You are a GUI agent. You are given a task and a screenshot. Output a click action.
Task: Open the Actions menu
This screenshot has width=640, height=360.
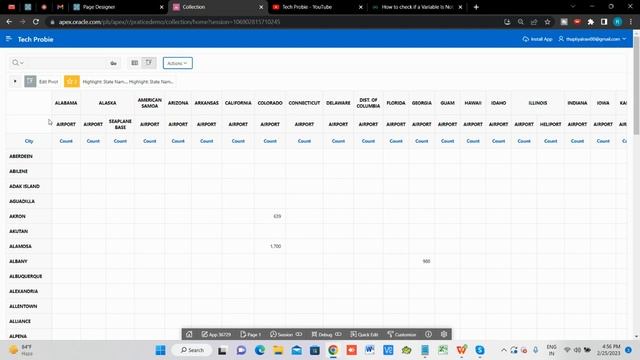pyautogui.click(x=178, y=63)
